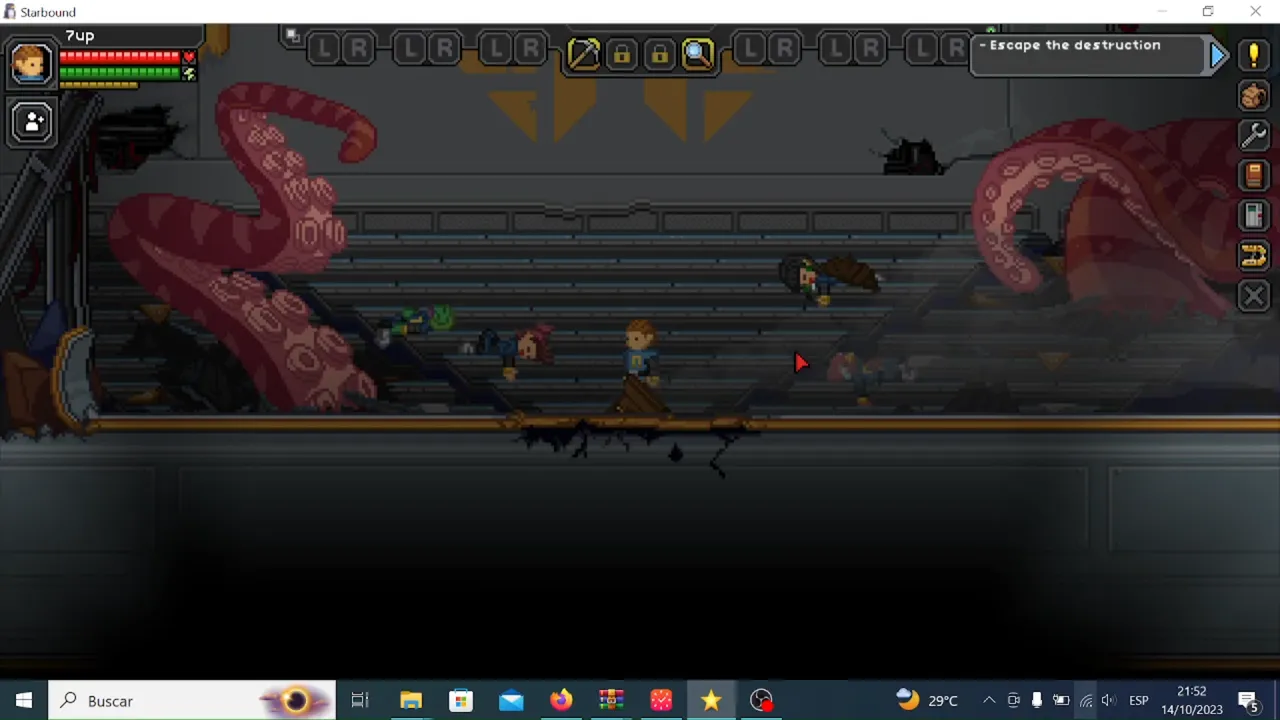Click the locked slot beside Matter Manipulator

622,54
